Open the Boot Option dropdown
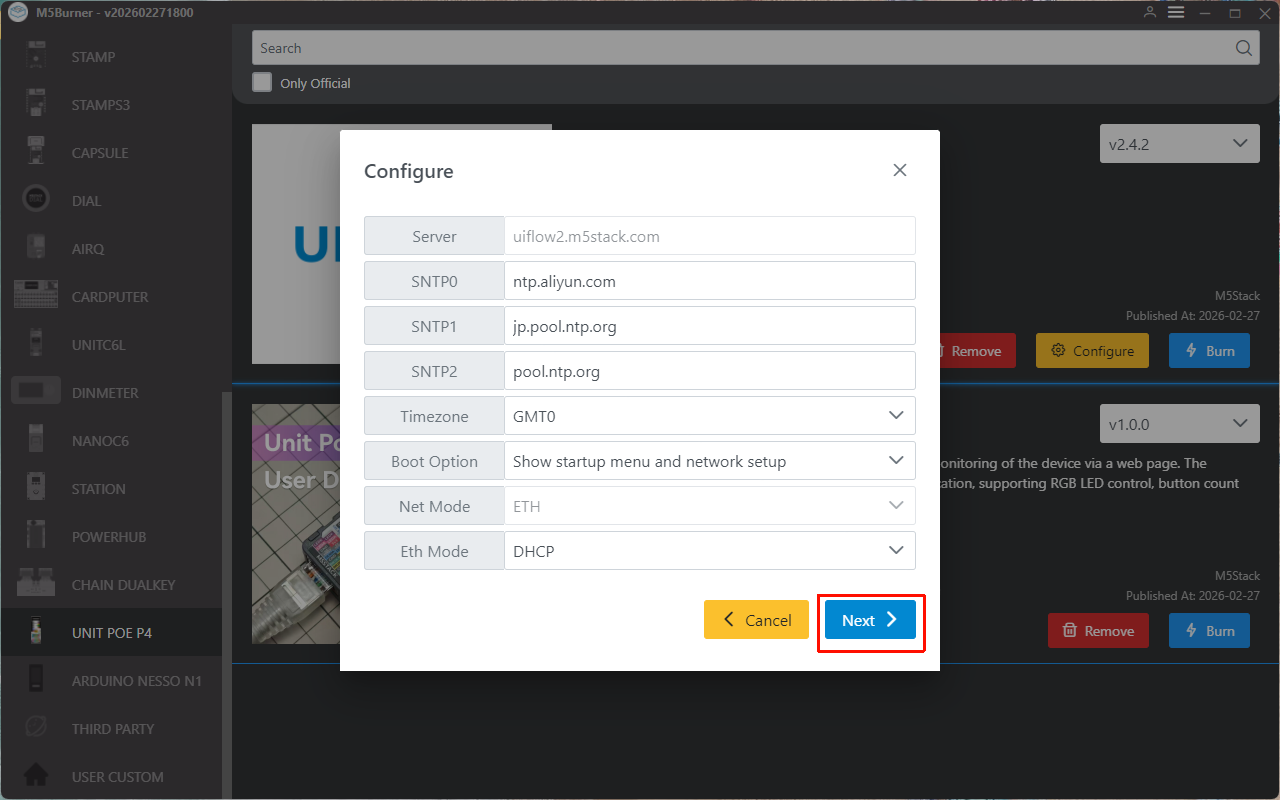Screen dimensions: 1280x800 click(709, 461)
